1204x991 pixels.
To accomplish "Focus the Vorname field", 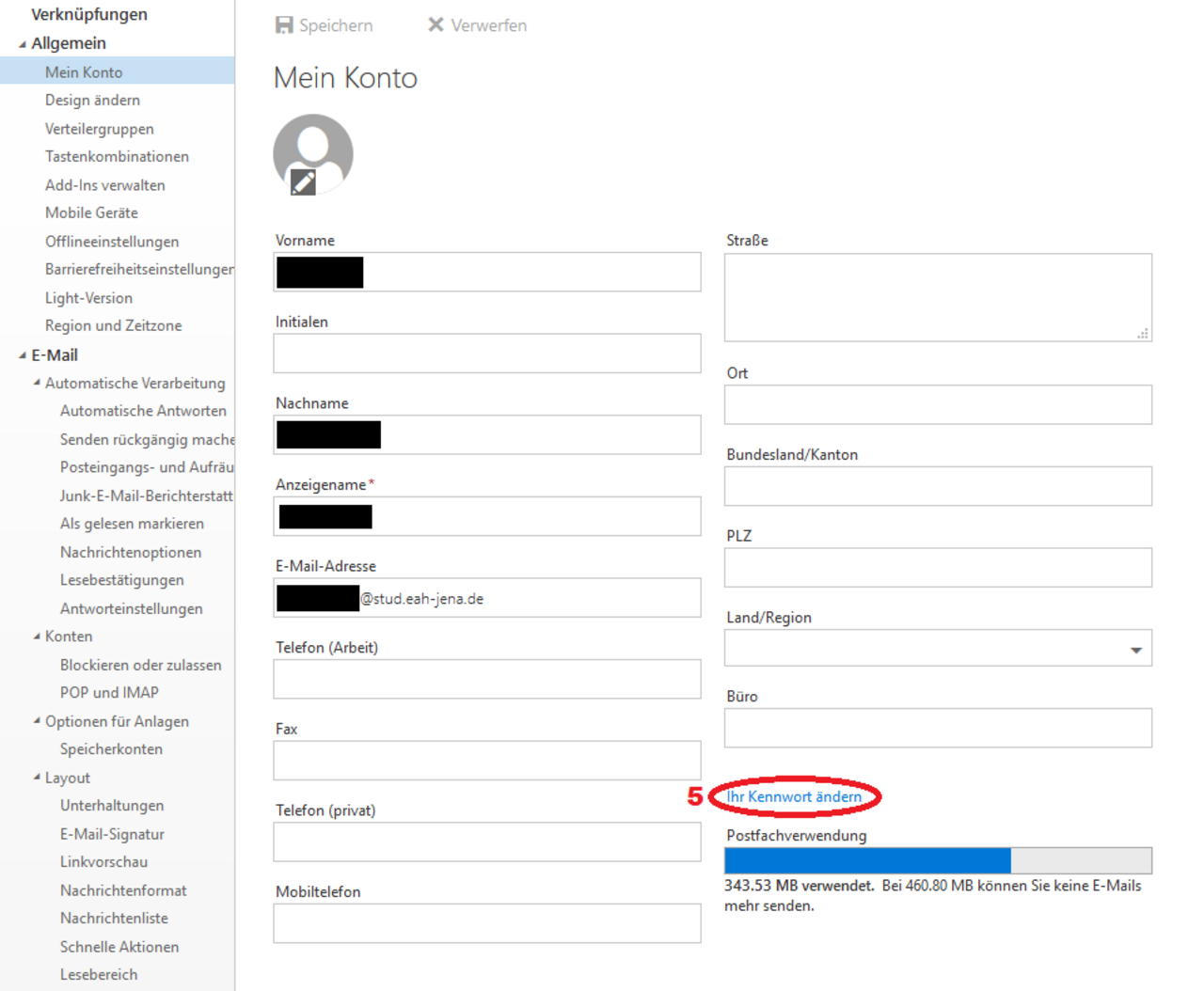I will [x=487, y=272].
